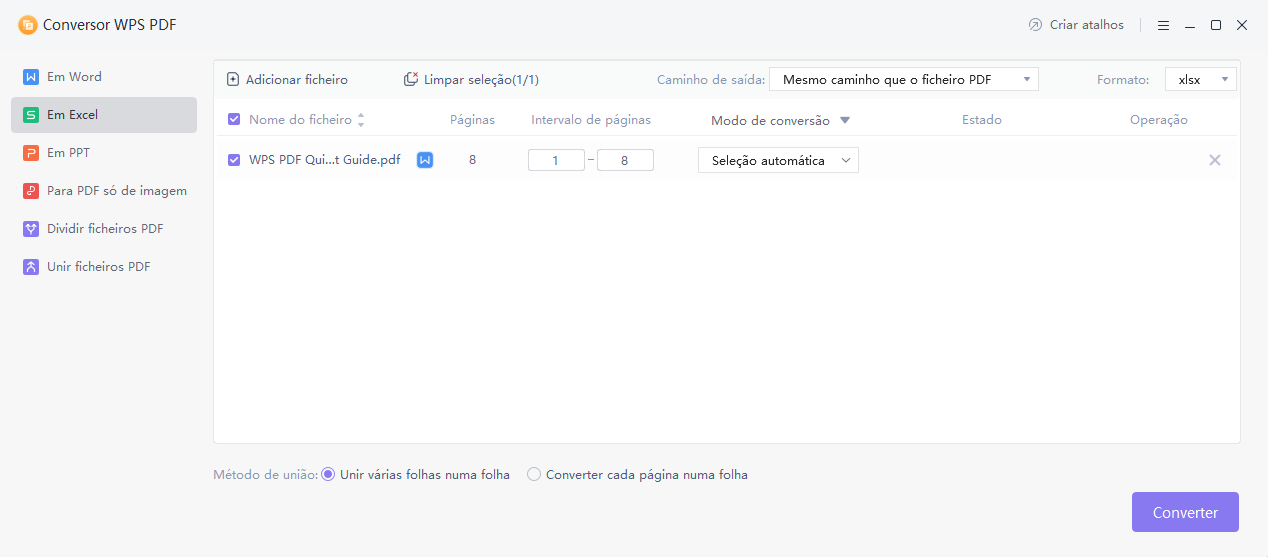This screenshot has height=557, width=1268.
Task: Click the Criar atalhos shortcut icon
Action: click(x=1035, y=25)
